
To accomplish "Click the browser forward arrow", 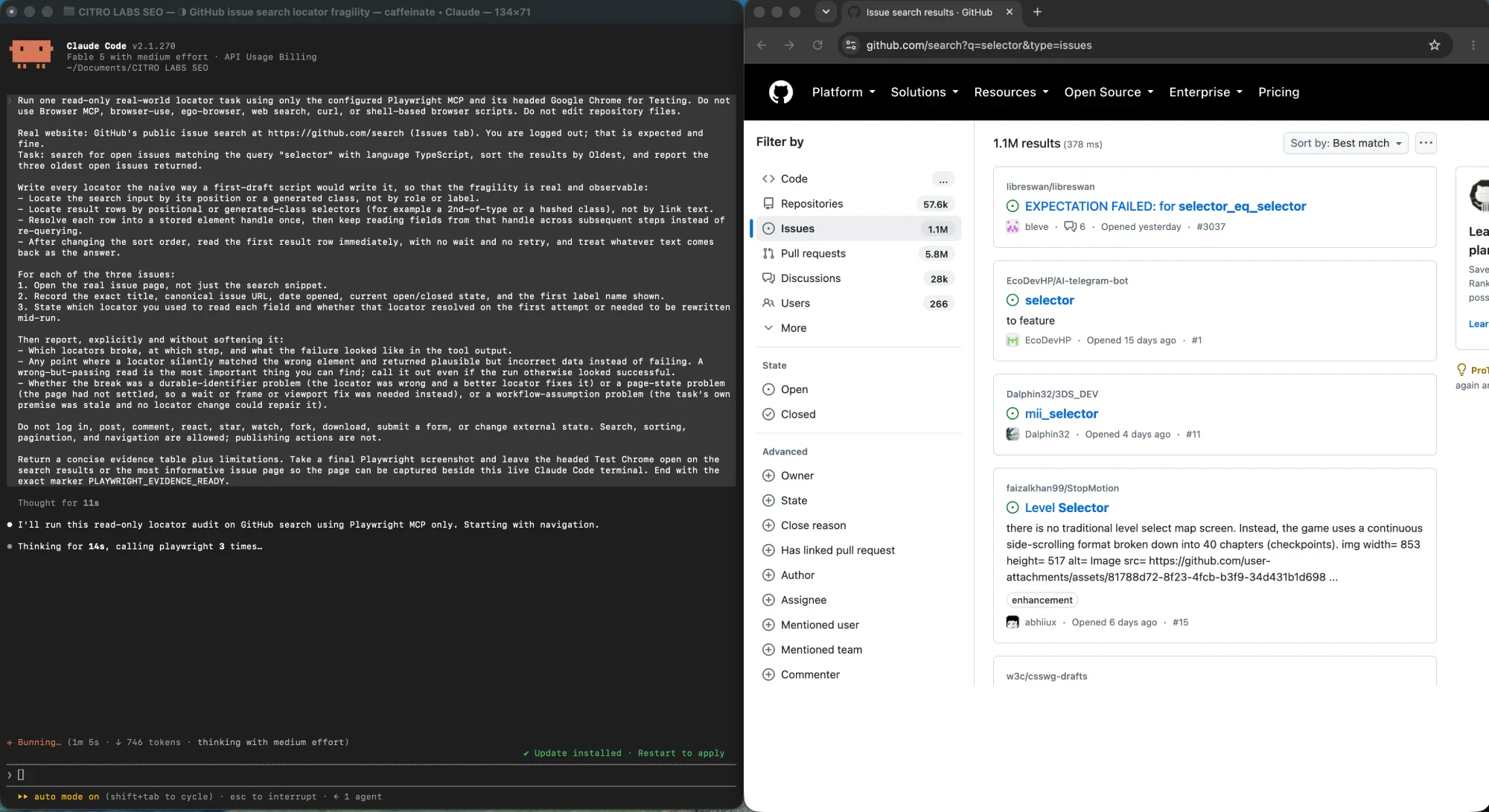I will tap(789, 45).
